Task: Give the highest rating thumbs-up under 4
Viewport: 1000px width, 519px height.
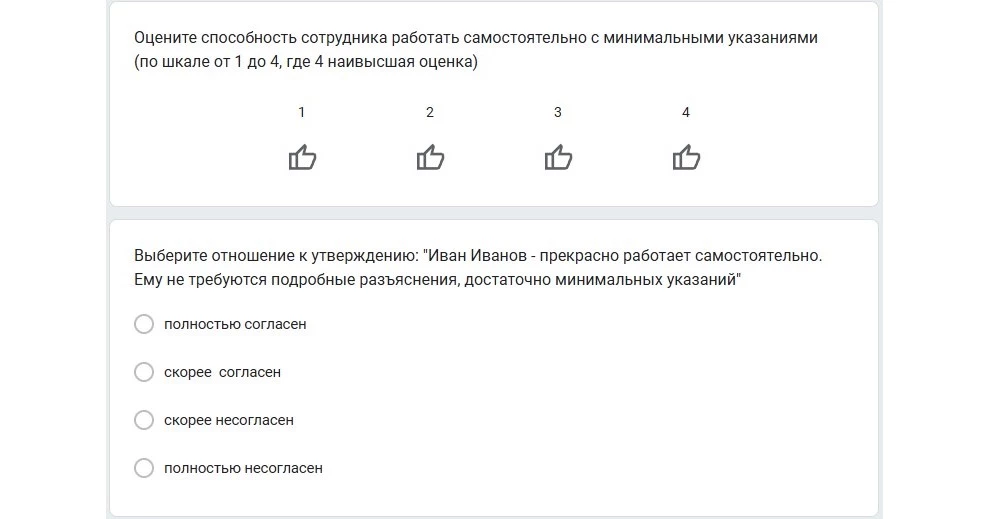Action: [686, 158]
